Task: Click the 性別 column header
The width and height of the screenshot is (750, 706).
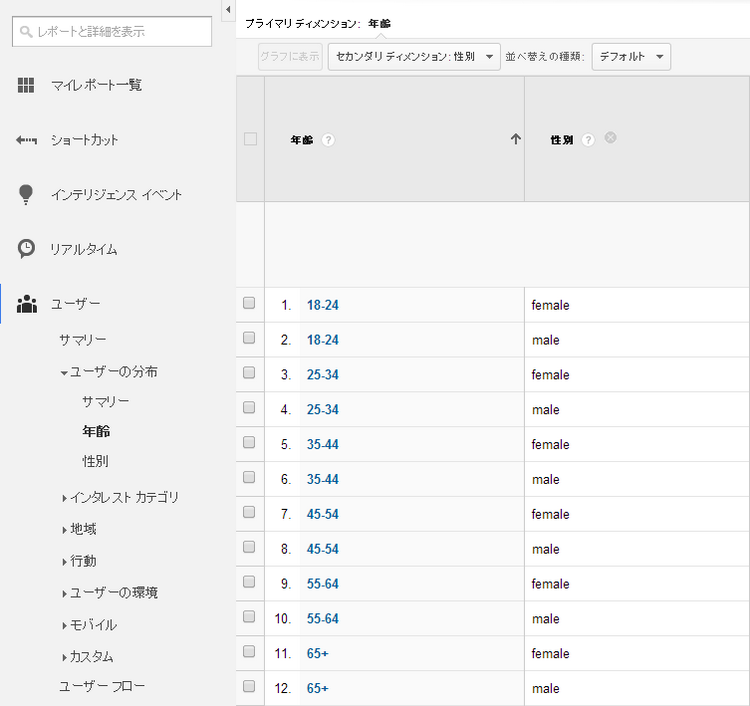Action: point(562,140)
